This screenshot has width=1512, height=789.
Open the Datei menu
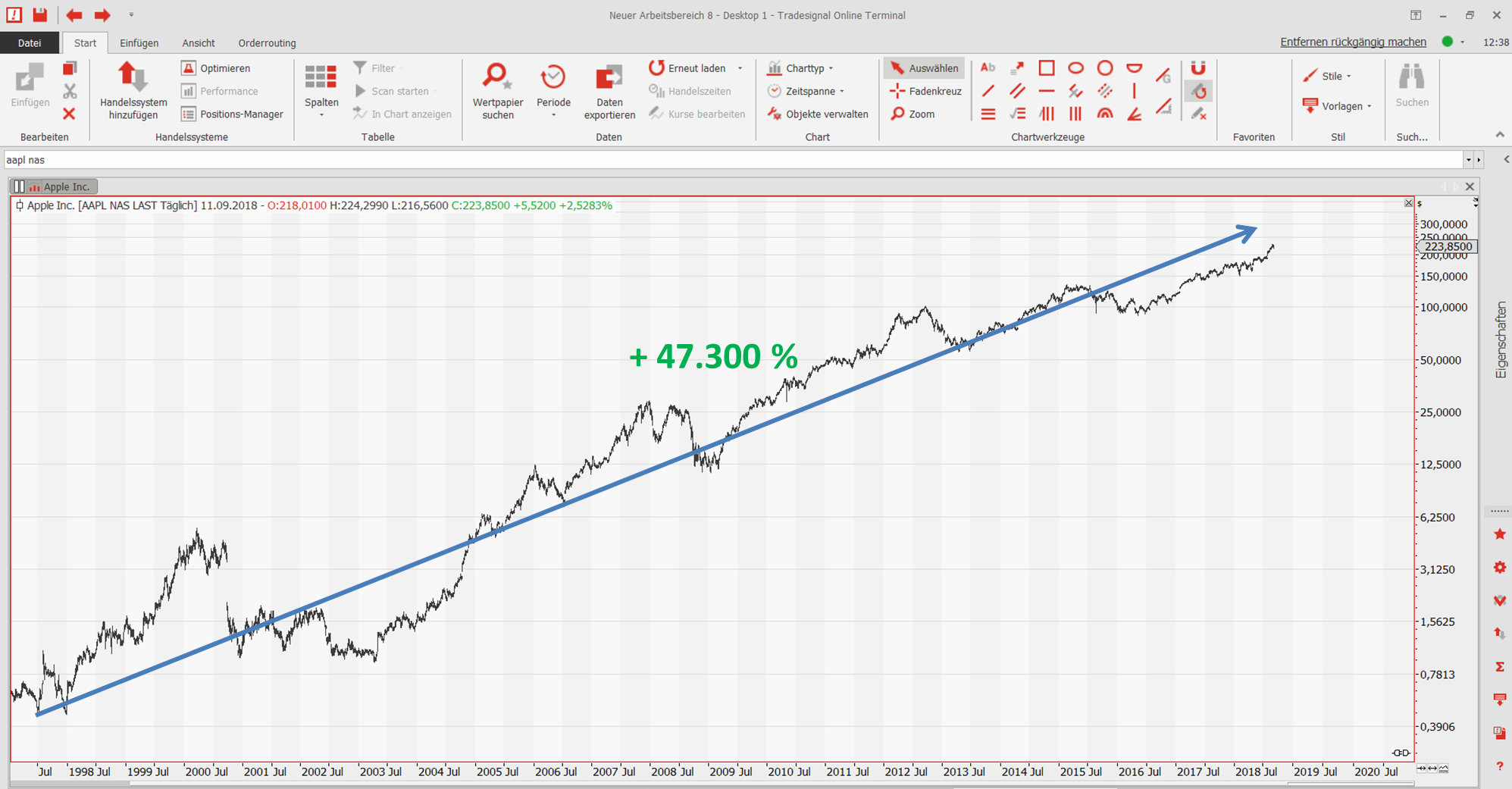tap(30, 43)
